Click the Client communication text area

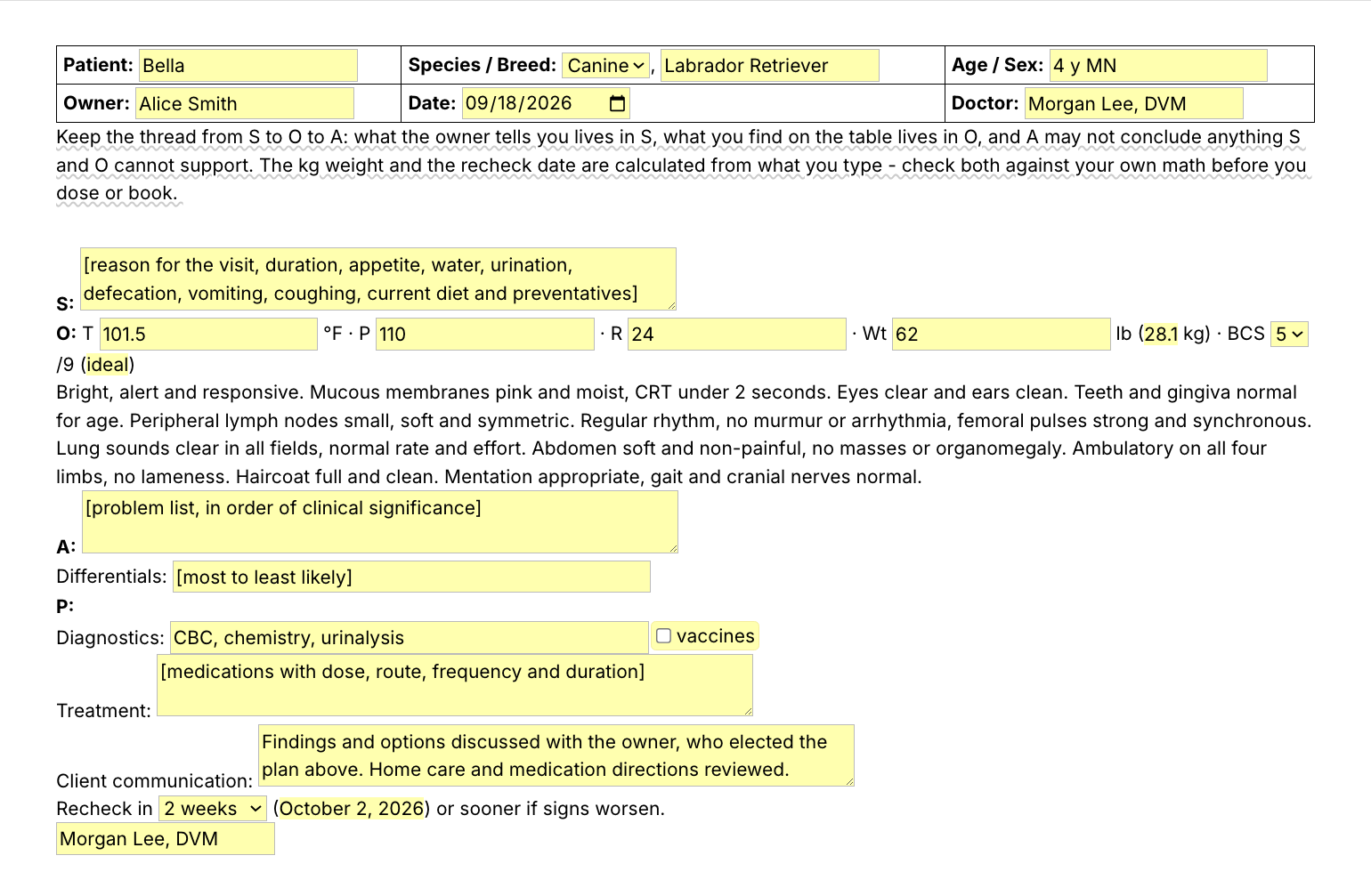pos(556,755)
